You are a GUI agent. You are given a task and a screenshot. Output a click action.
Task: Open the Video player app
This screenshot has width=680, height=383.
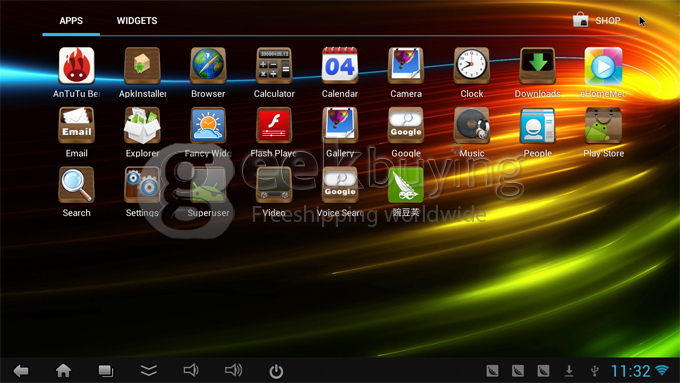tap(274, 185)
